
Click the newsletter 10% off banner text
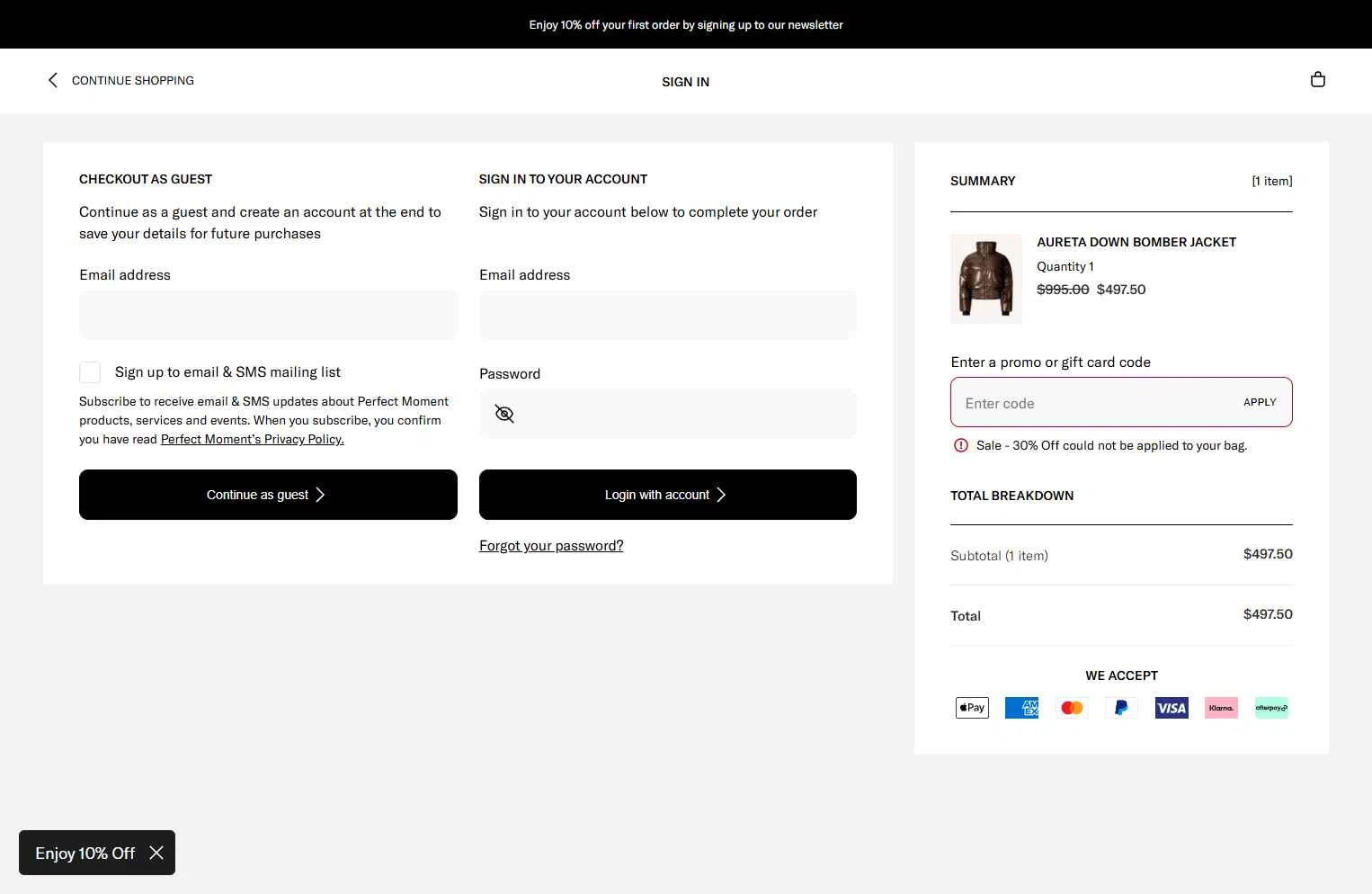click(686, 24)
